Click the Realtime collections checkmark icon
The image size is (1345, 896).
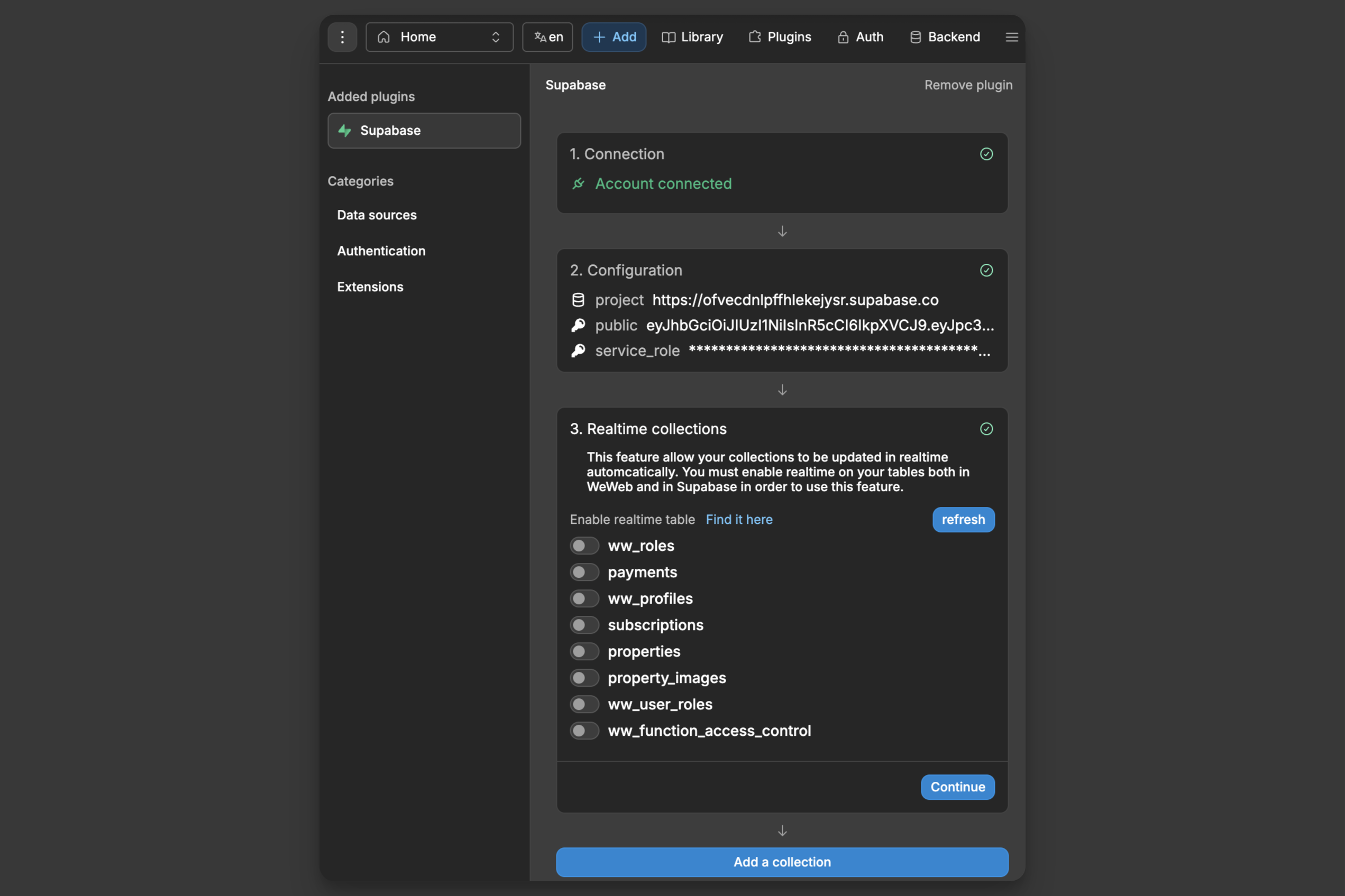click(x=986, y=429)
